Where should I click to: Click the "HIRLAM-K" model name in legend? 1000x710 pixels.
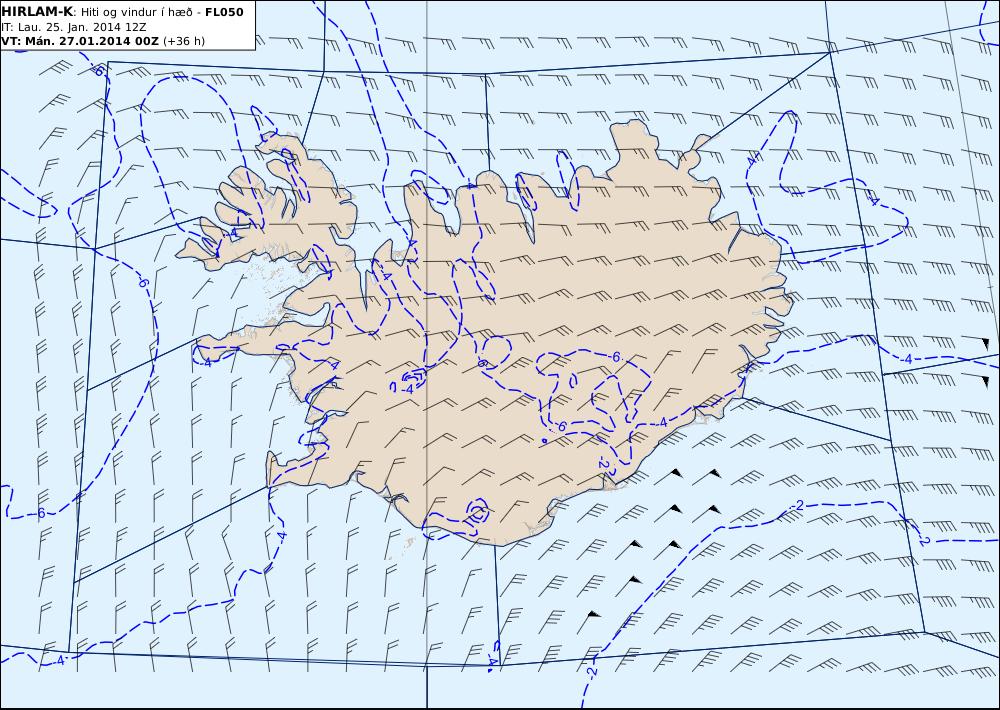(37, 12)
